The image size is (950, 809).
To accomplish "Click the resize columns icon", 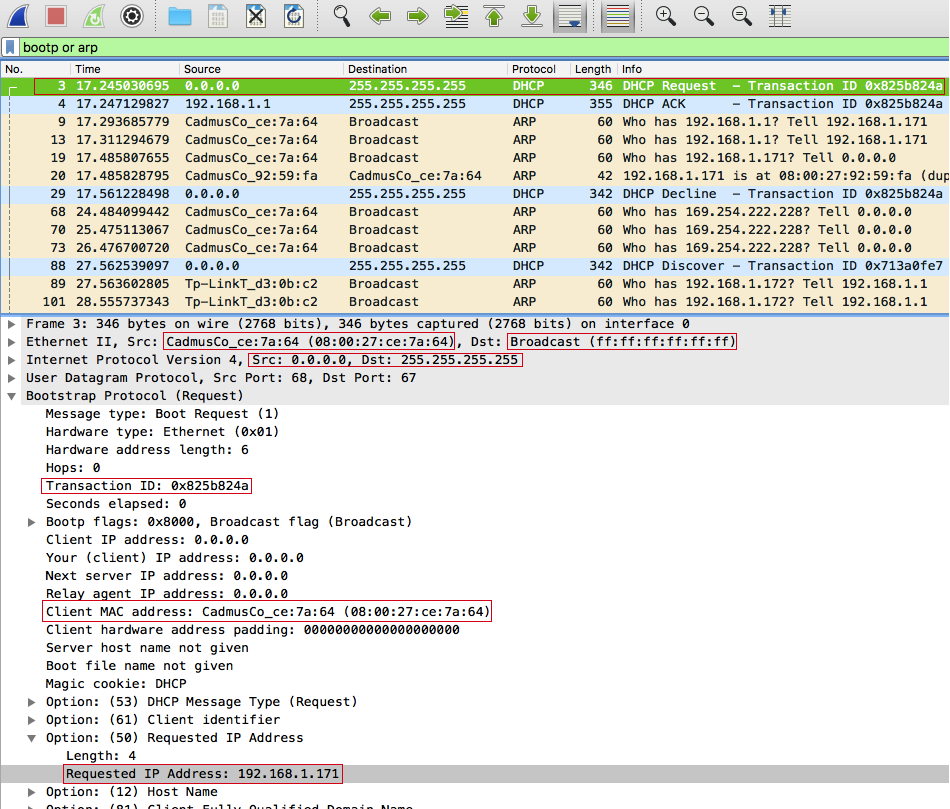I will (780, 16).
